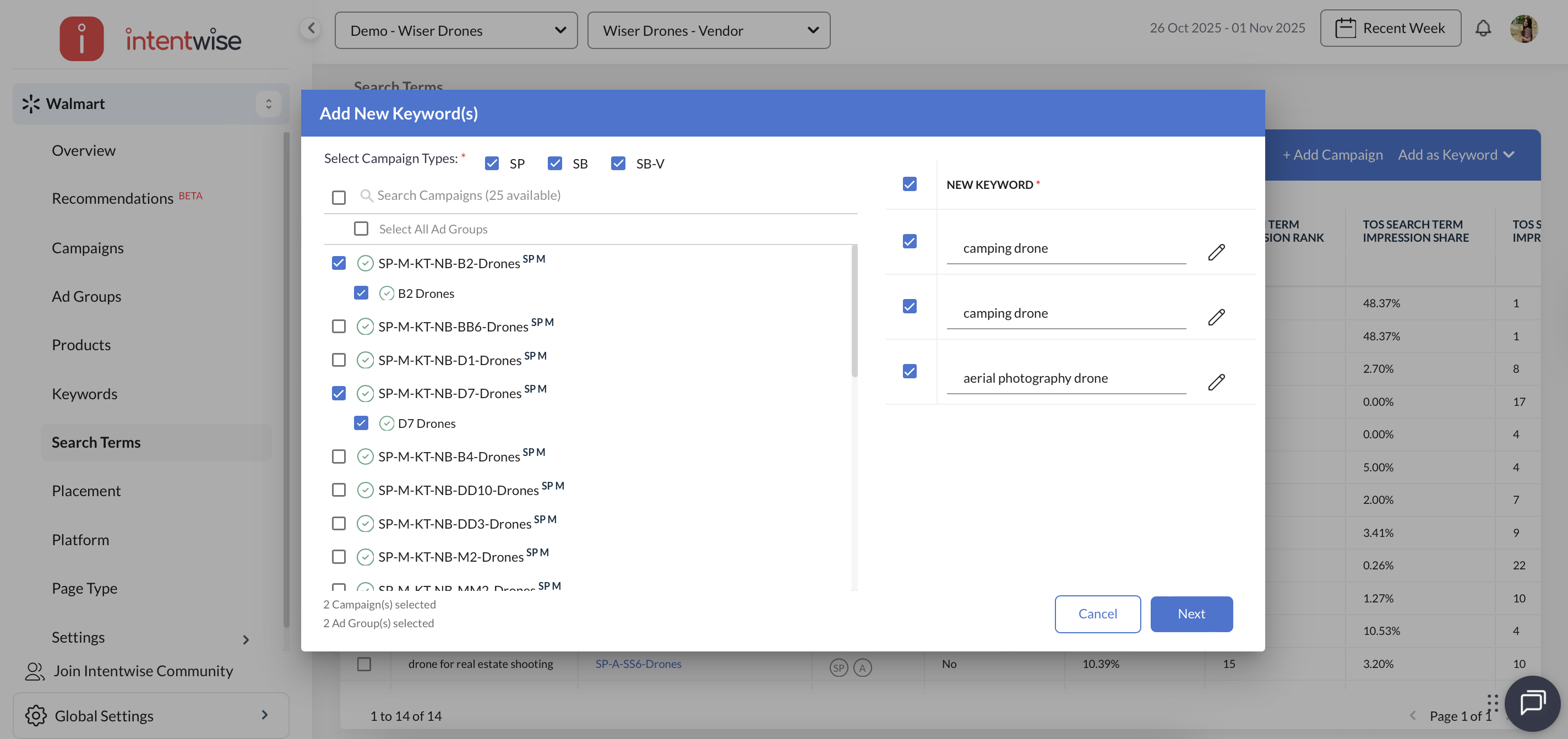Open the Walmart platform selector
Viewport: 1568px width, 739px height.
tap(150, 104)
